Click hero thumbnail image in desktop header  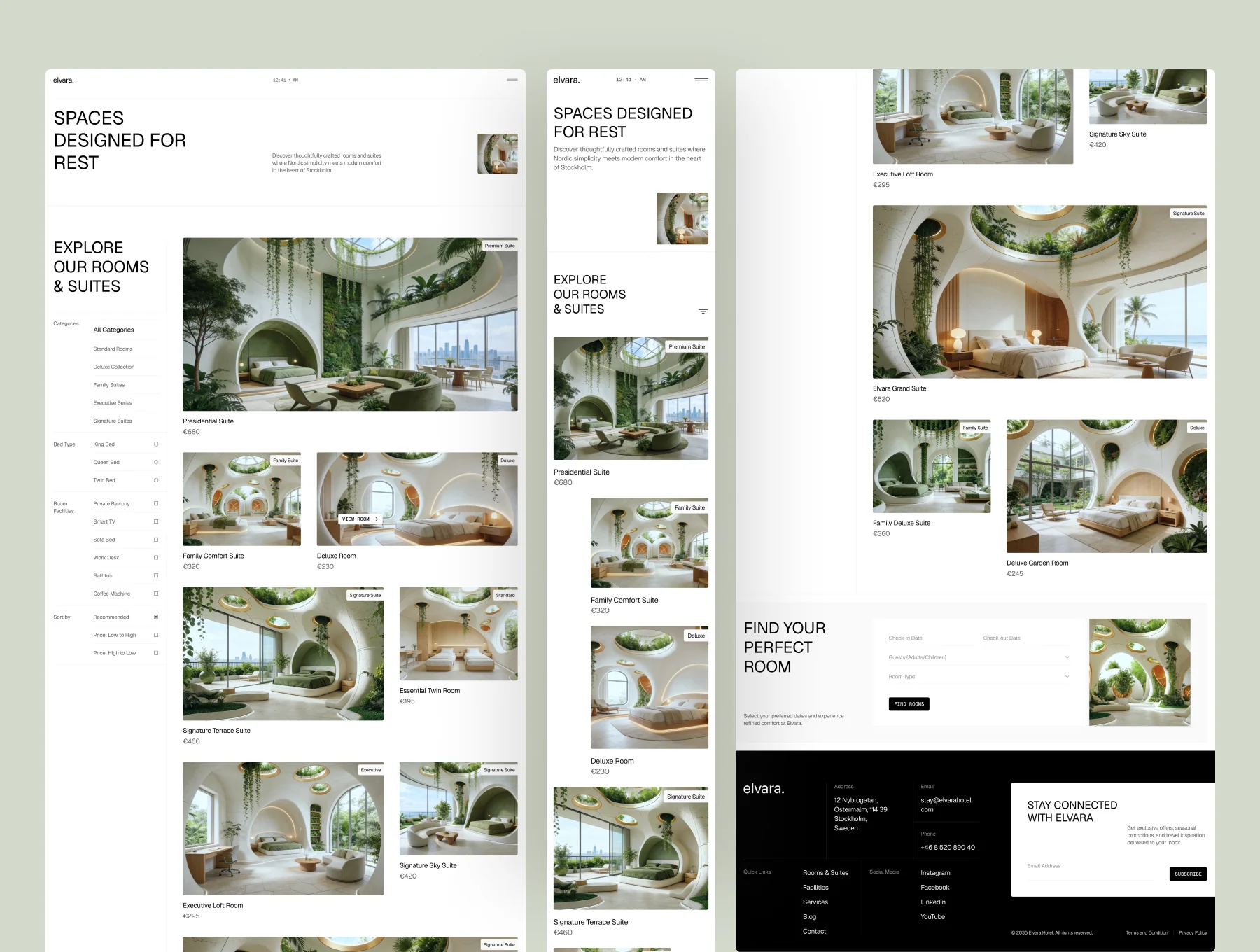(498, 153)
